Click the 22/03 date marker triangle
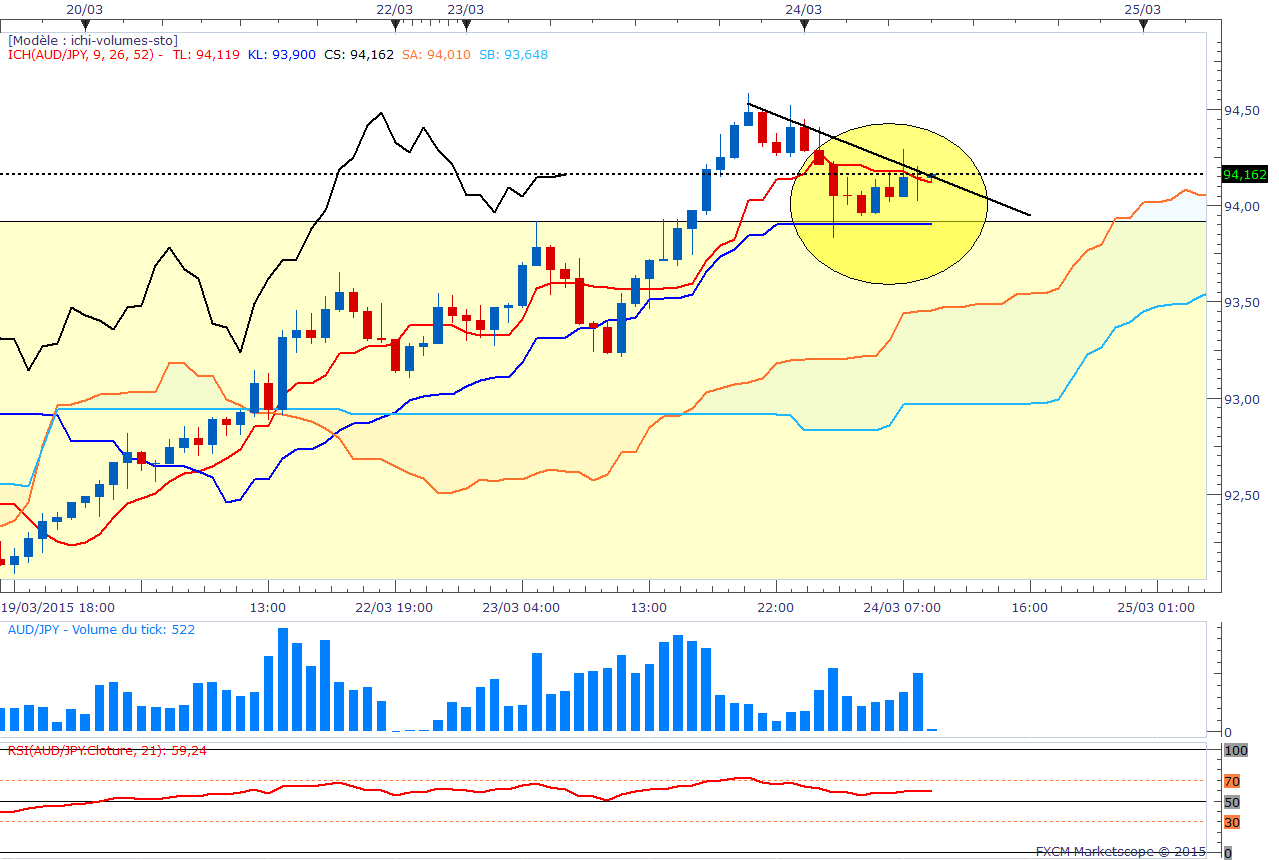The width and height of the screenshot is (1279, 860). pos(395,24)
